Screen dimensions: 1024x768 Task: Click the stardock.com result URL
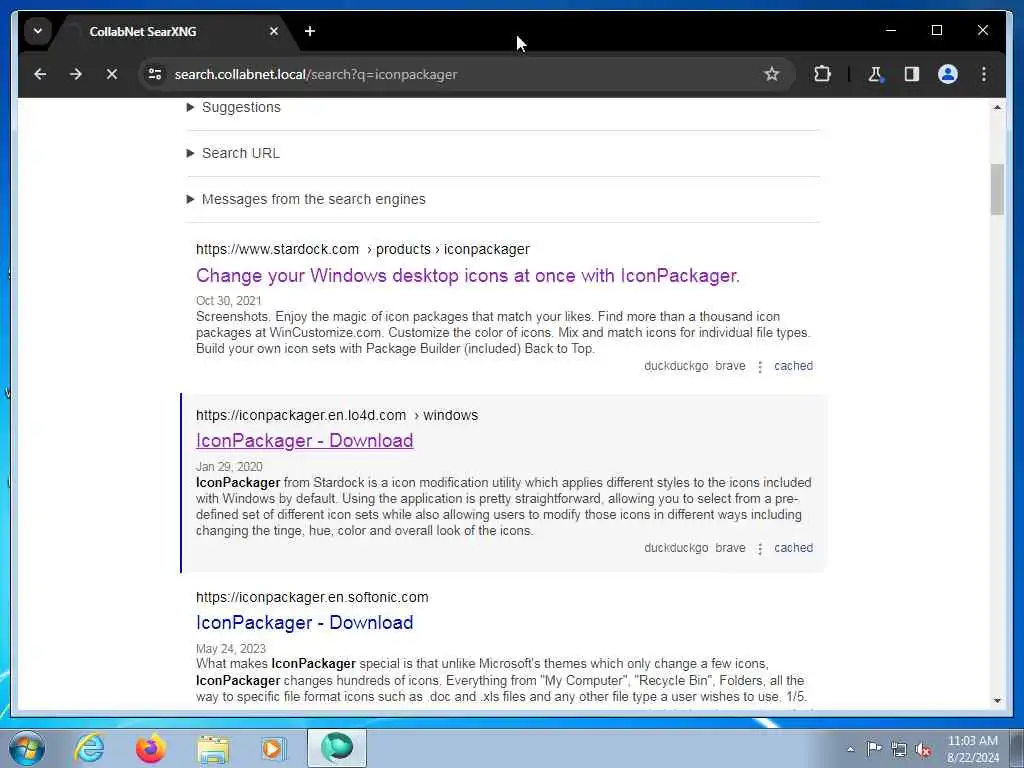pyautogui.click(x=362, y=249)
